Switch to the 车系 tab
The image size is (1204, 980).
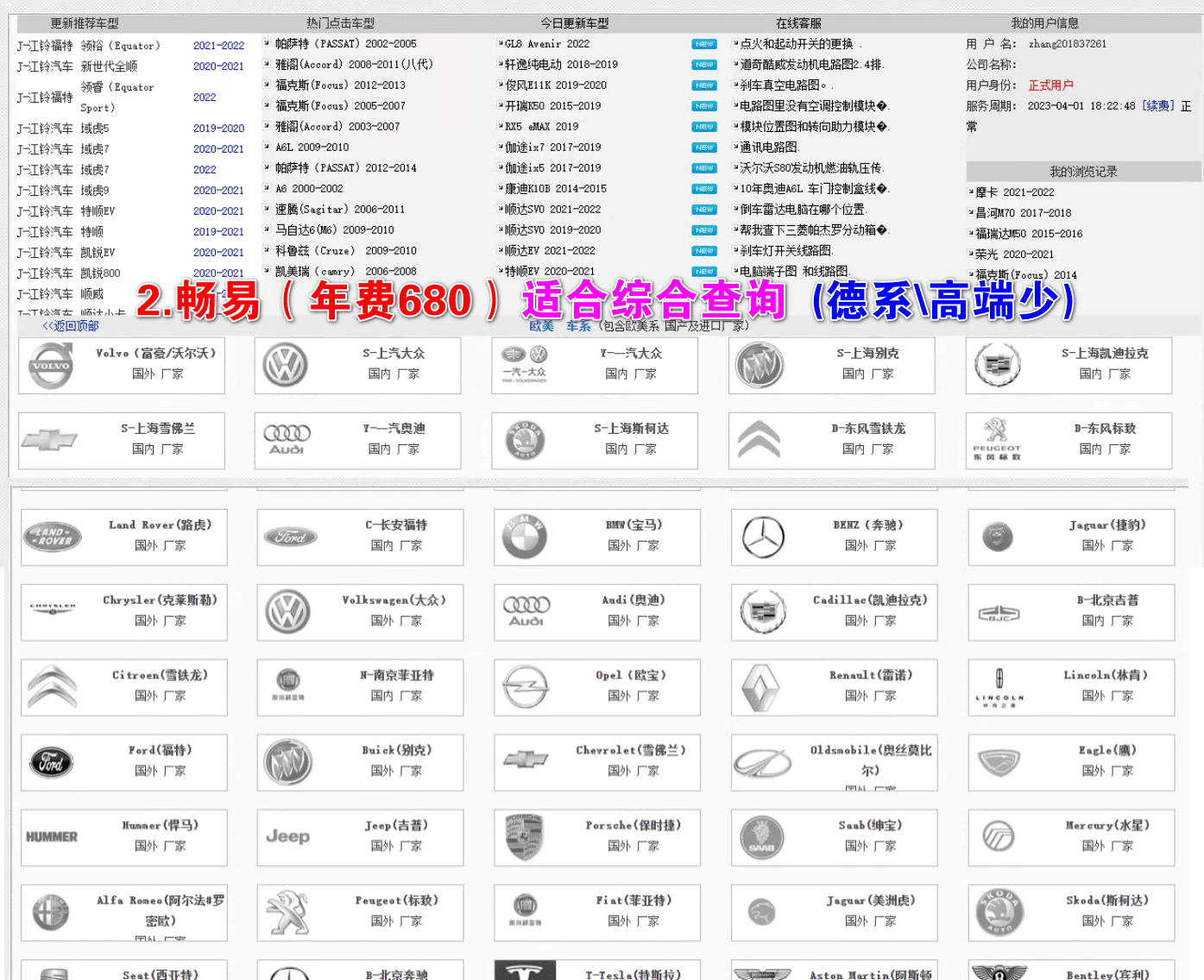[578, 327]
